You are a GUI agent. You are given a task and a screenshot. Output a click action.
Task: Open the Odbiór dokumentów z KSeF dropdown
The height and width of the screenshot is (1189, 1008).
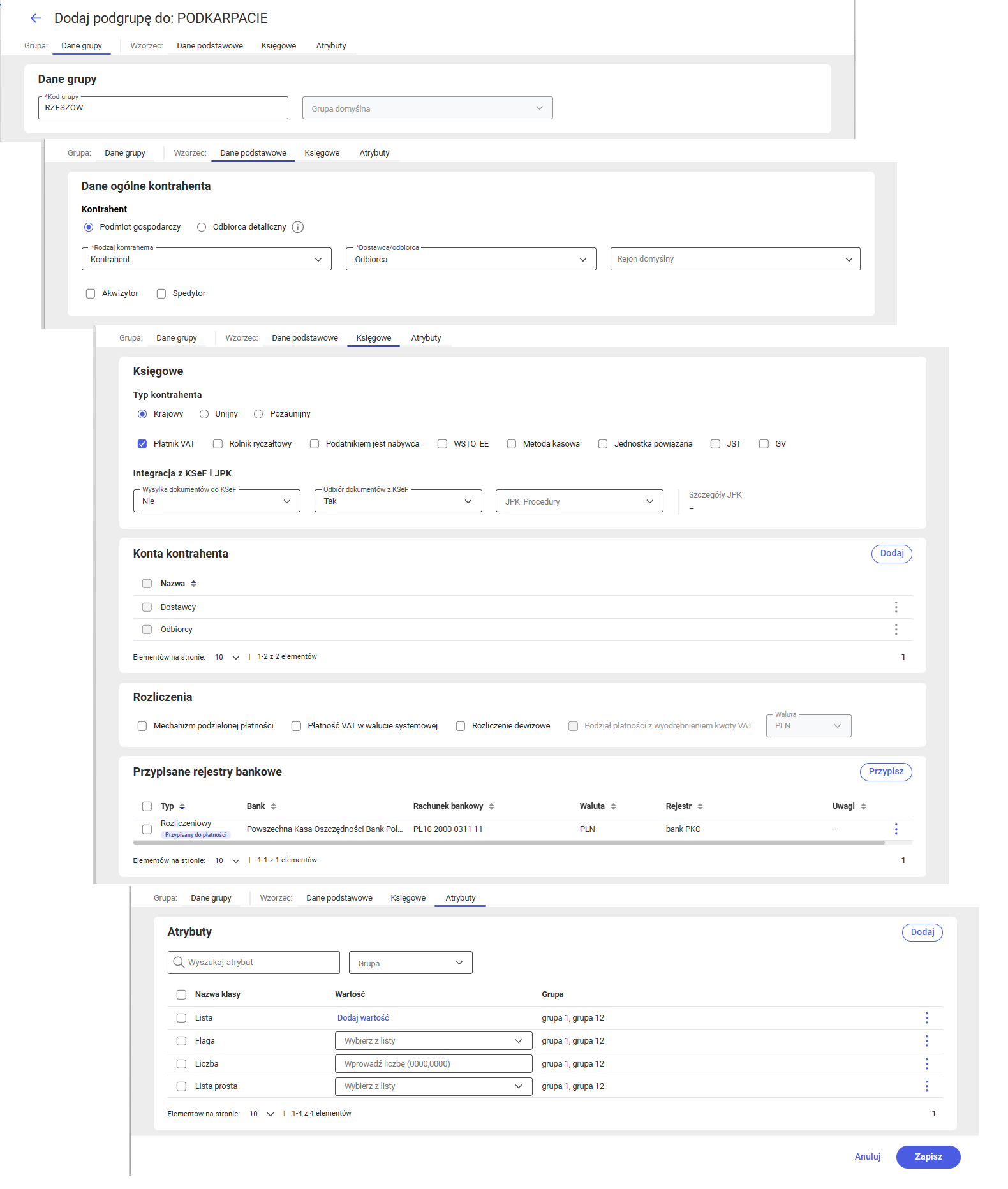[398, 501]
